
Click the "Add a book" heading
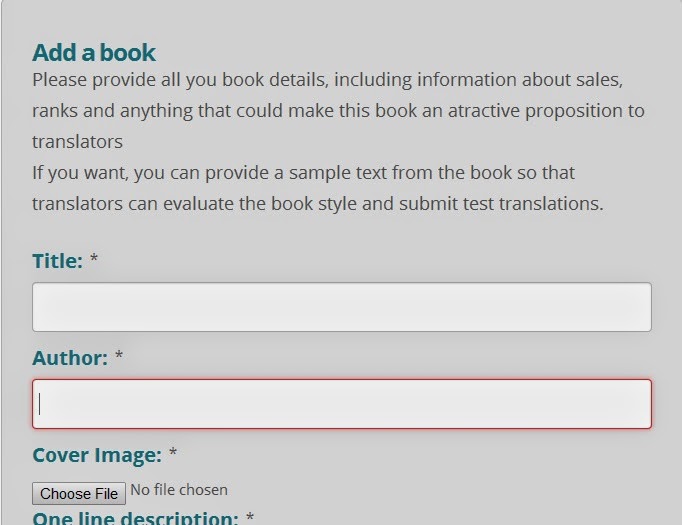point(94,53)
